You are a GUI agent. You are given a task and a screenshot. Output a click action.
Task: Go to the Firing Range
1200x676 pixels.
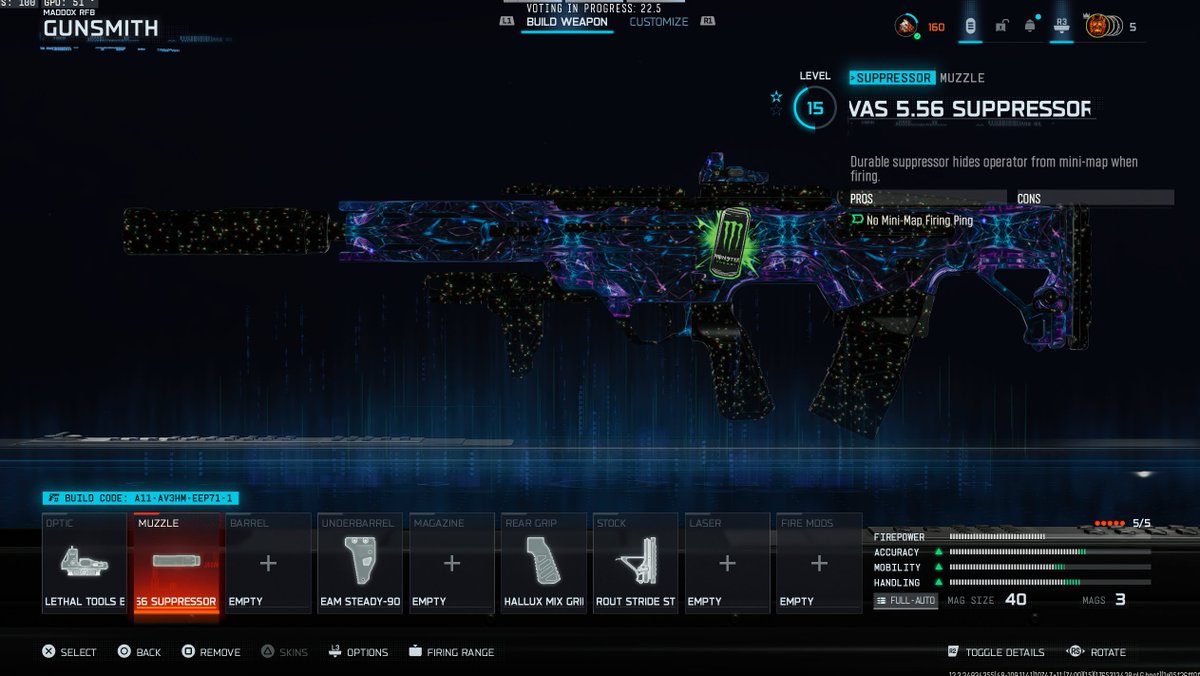(x=451, y=652)
